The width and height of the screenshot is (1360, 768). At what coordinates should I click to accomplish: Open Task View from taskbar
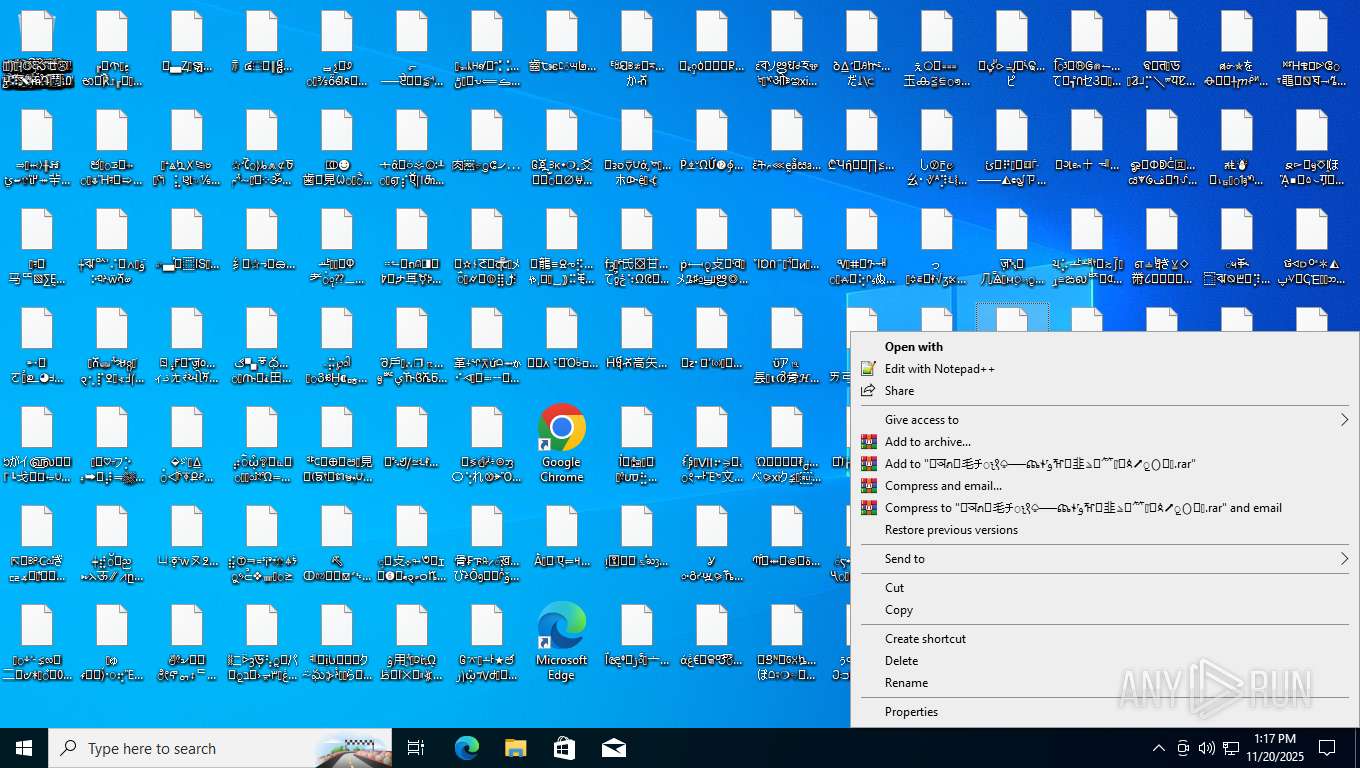coord(416,748)
